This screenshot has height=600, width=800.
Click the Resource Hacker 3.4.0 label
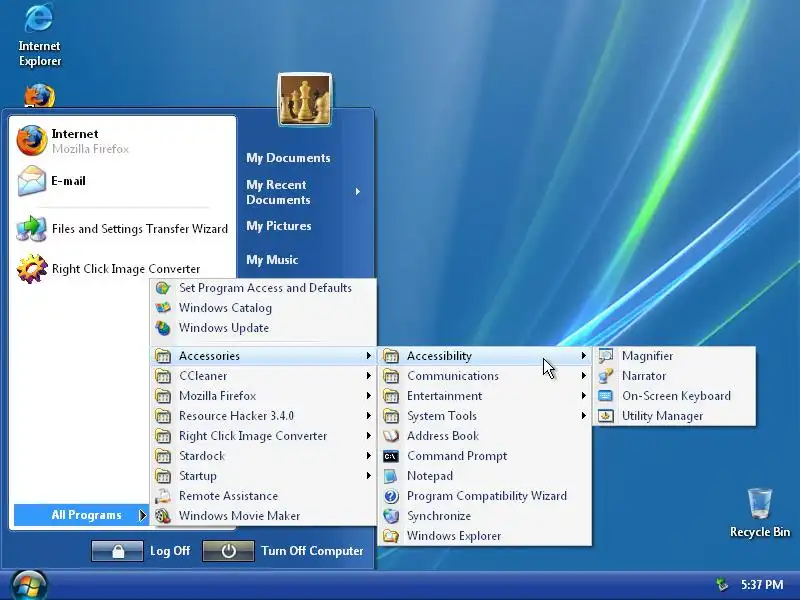236,416
